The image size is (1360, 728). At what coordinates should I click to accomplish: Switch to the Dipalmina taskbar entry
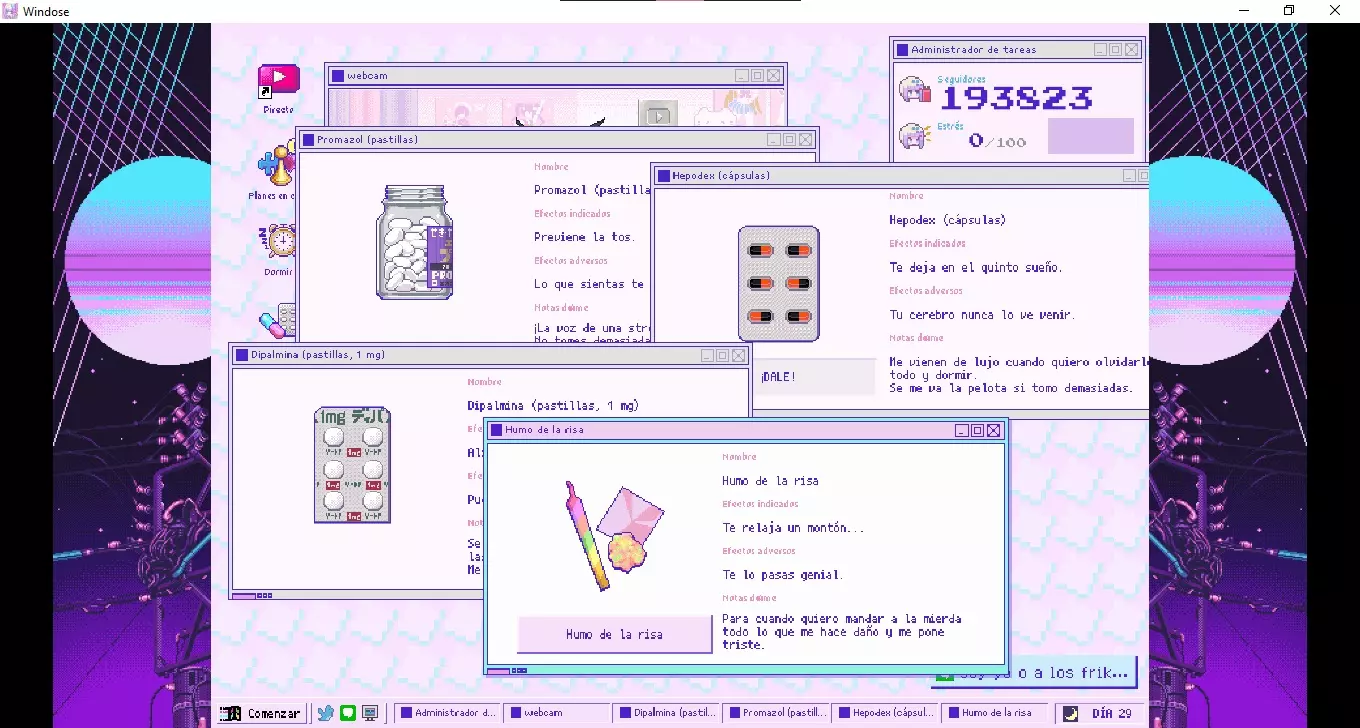[667, 713]
